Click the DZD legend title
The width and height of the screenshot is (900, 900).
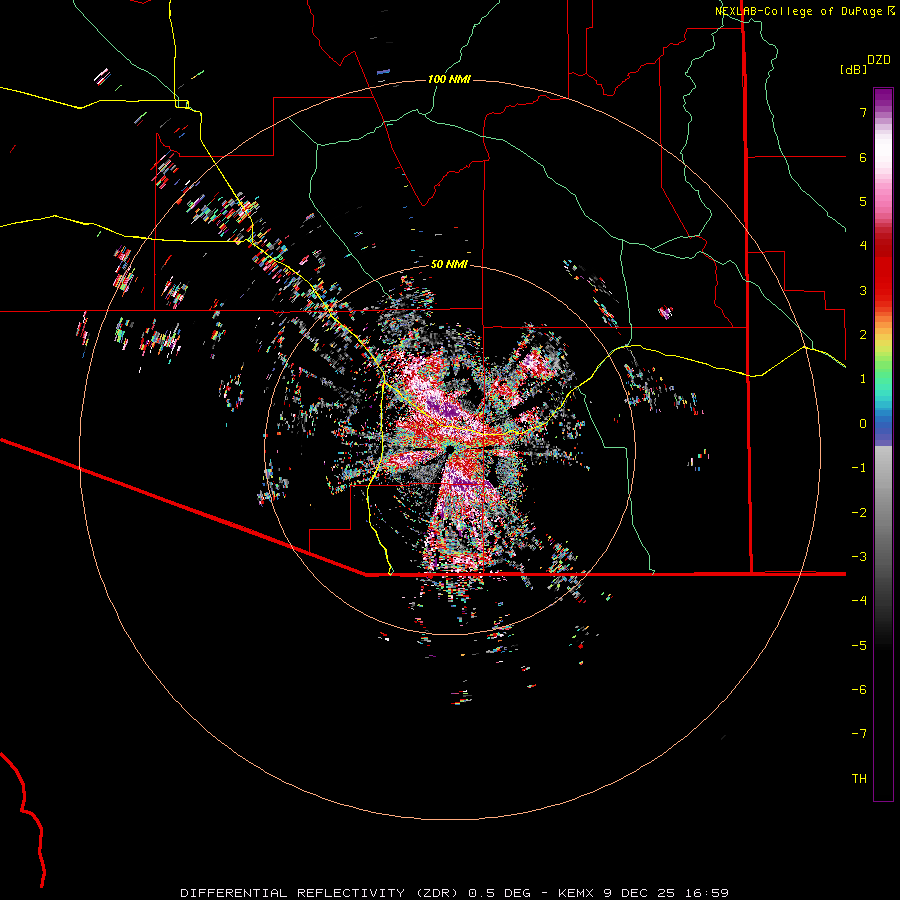click(x=879, y=60)
